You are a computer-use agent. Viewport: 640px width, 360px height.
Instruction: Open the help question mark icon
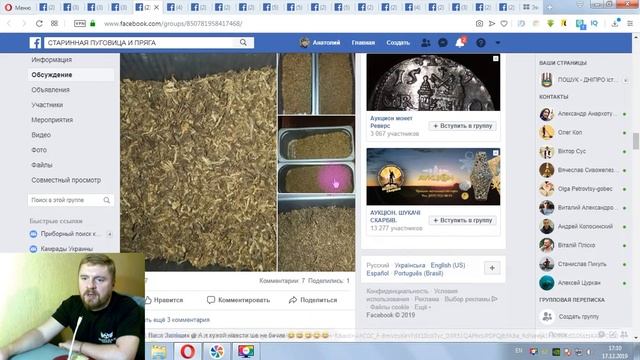click(x=481, y=42)
